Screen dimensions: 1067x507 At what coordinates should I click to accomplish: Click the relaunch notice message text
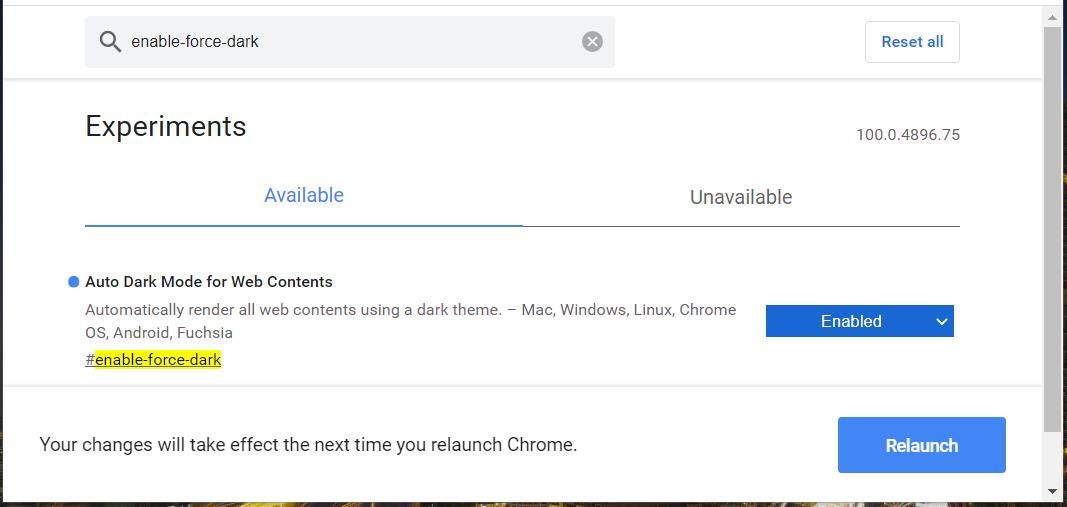click(x=308, y=445)
